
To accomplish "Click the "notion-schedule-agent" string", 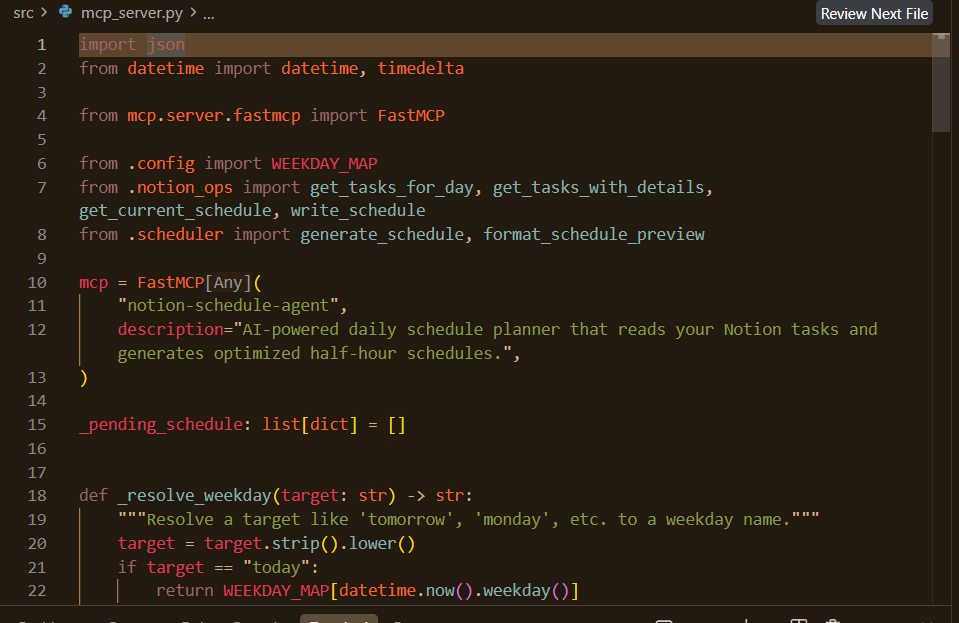I will (228, 306).
